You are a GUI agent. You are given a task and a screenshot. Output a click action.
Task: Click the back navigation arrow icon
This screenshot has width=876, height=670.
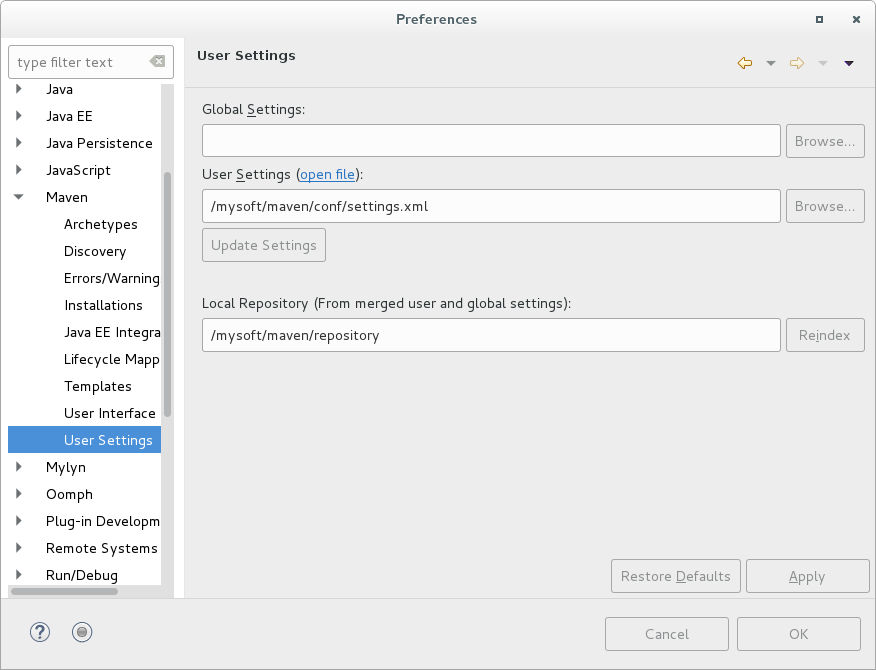click(x=744, y=63)
